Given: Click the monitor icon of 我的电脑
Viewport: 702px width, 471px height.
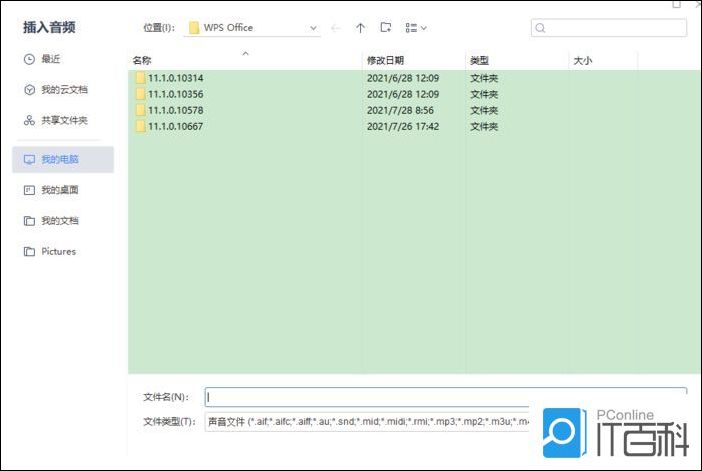Looking at the screenshot, I should (29, 159).
